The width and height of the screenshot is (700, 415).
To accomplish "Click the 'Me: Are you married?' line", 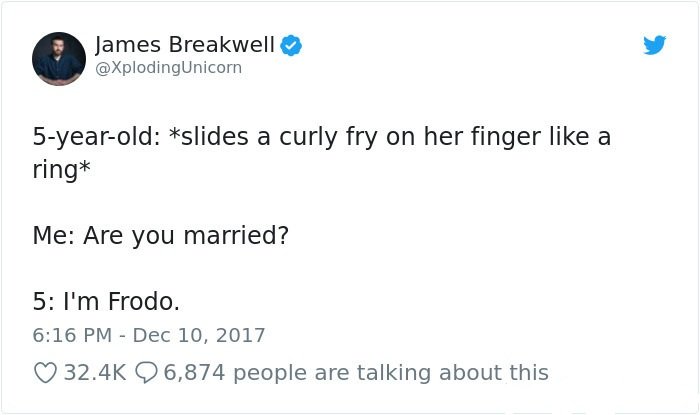I will pyautogui.click(x=161, y=236).
